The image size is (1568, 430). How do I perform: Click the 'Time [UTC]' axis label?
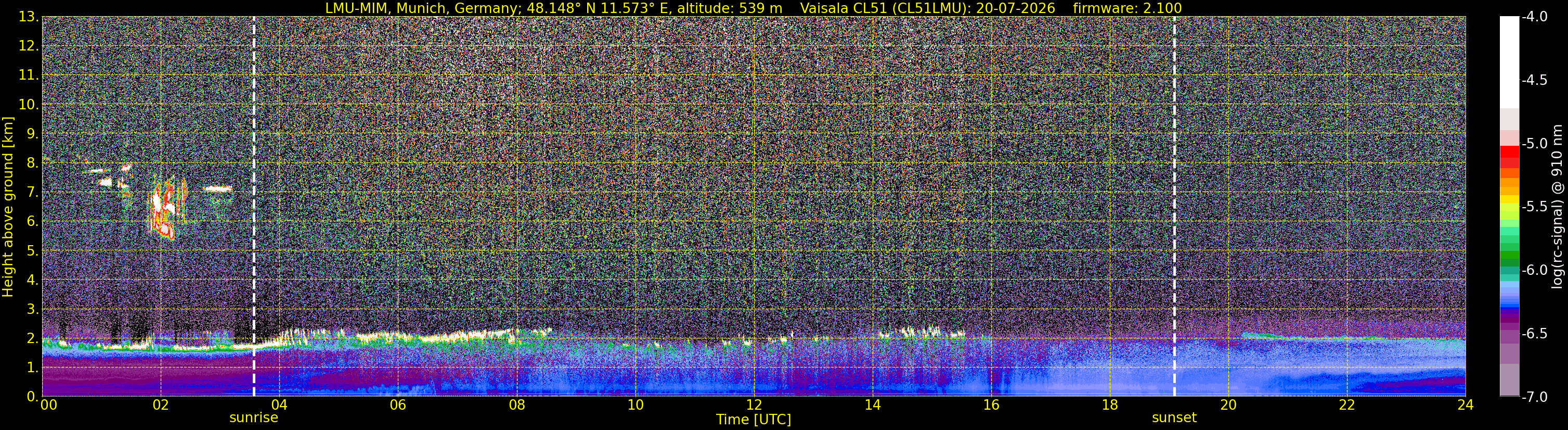(754, 420)
